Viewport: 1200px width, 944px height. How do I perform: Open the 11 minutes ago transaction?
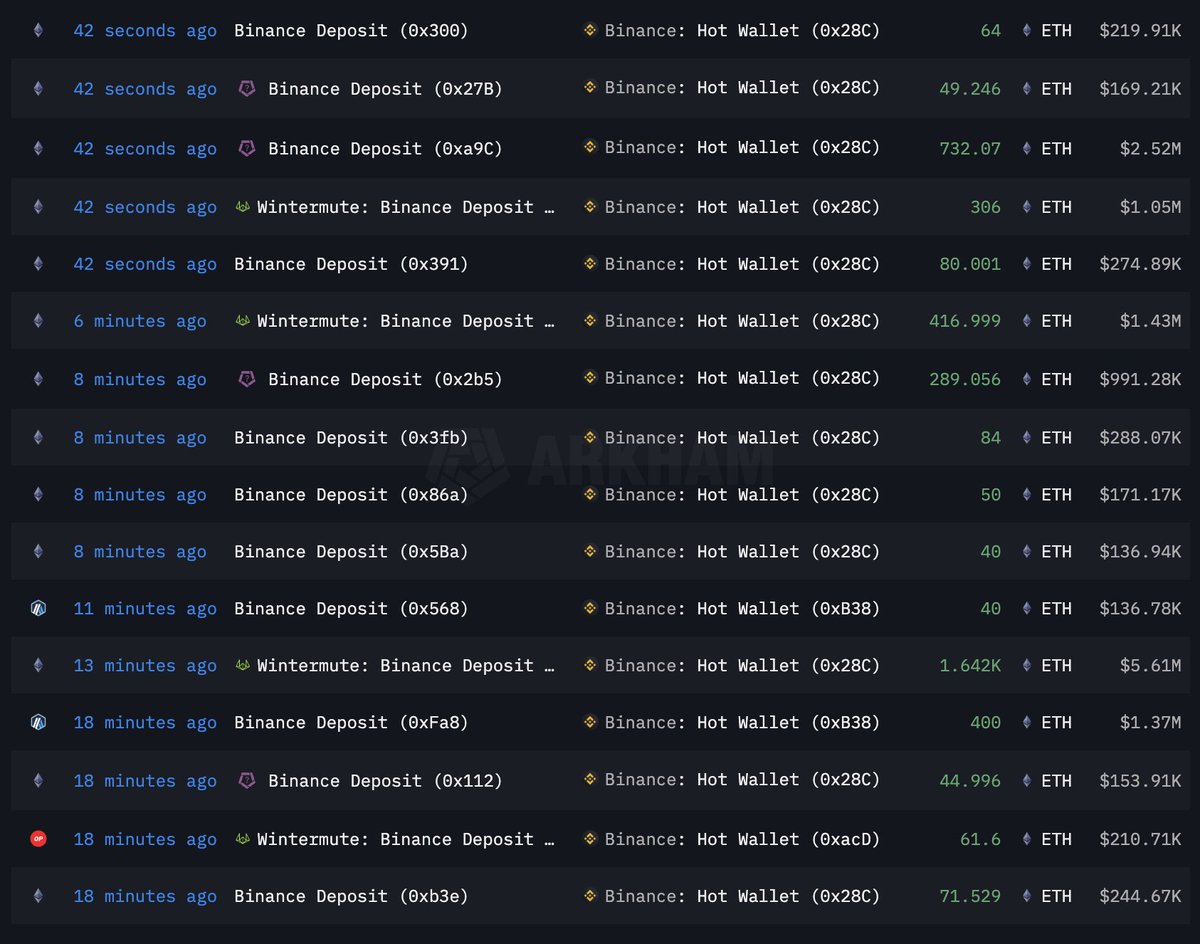(x=145, y=608)
